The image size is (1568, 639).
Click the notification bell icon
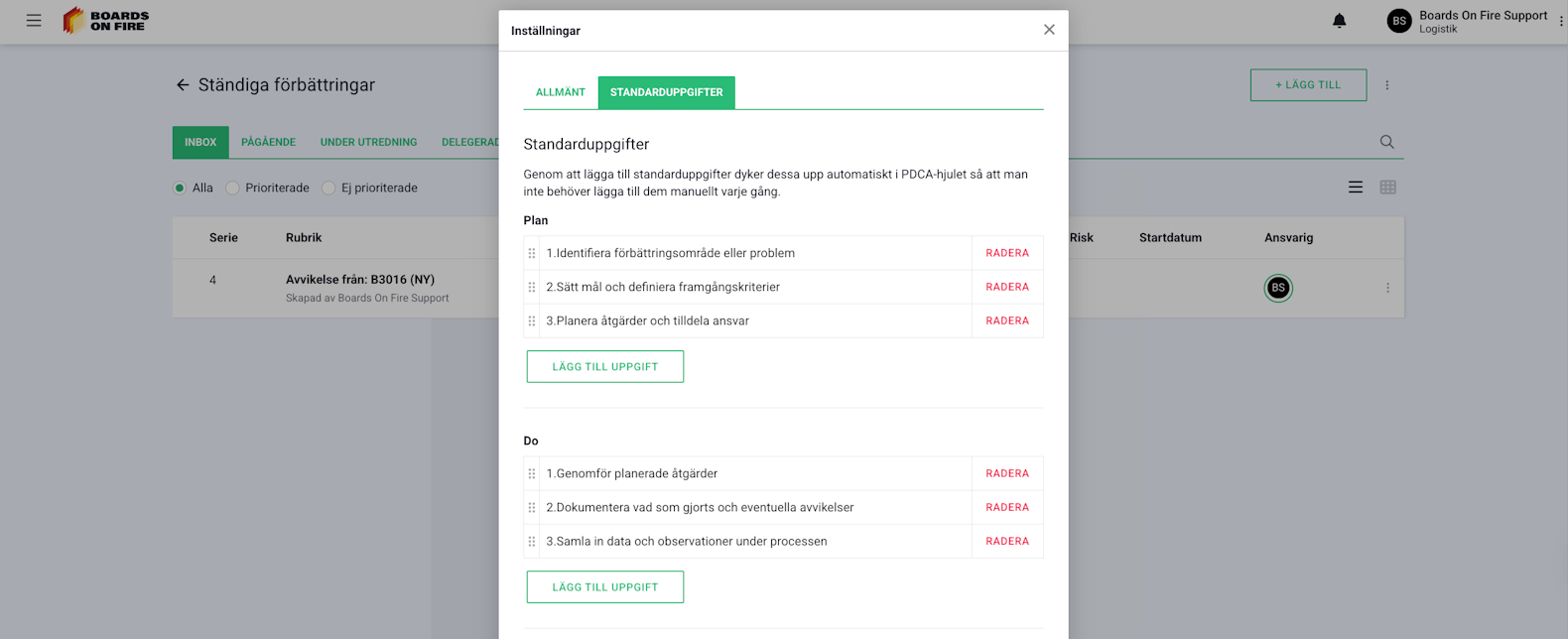1339,21
